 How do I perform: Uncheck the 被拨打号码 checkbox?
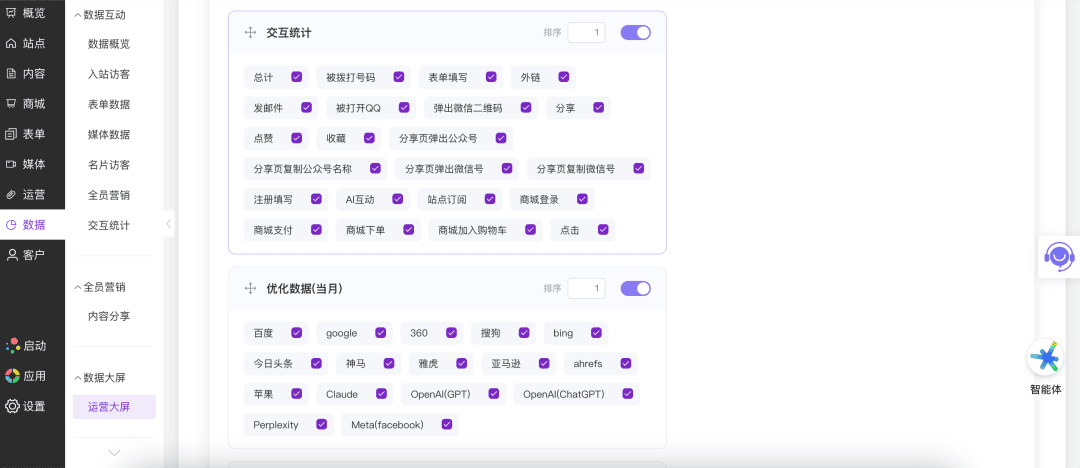coord(399,77)
